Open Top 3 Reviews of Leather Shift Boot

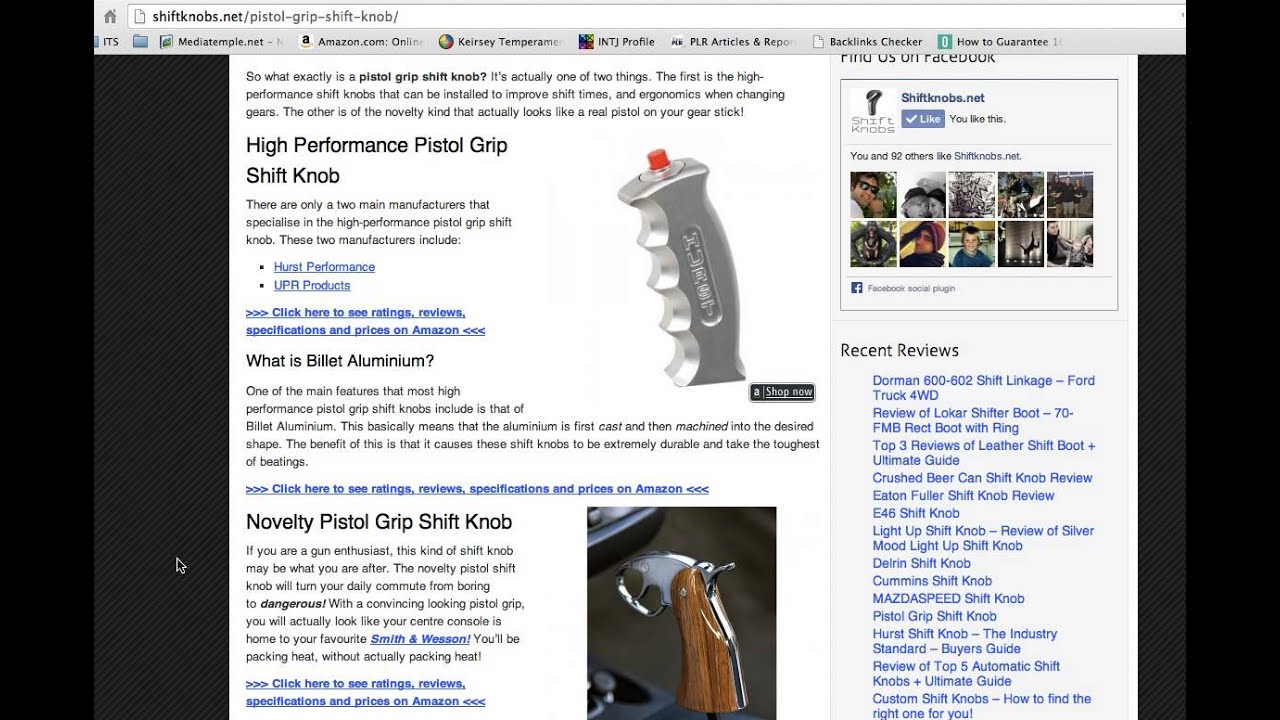pyautogui.click(x=984, y=453)
